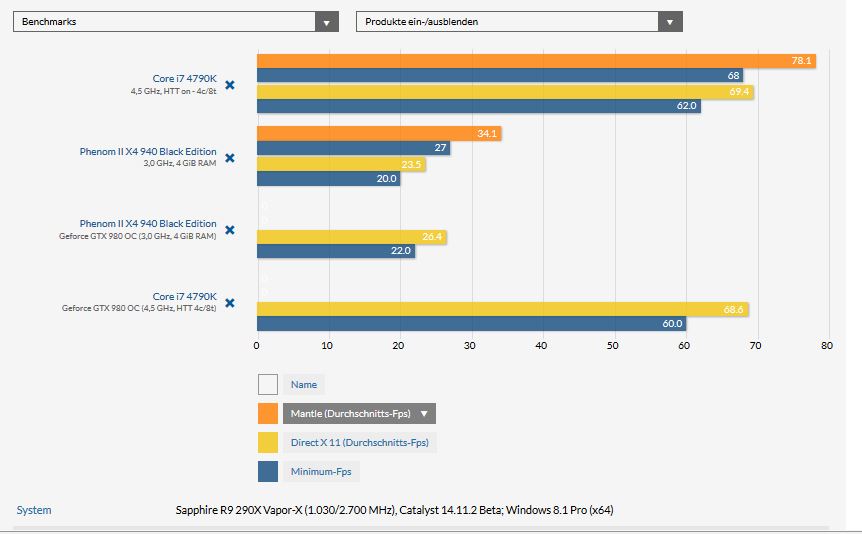Sort by Direct X 11 (Durchschnitts-Fps)
The height and width of the screenshot is (534, 862).
[x=360, y=443]
